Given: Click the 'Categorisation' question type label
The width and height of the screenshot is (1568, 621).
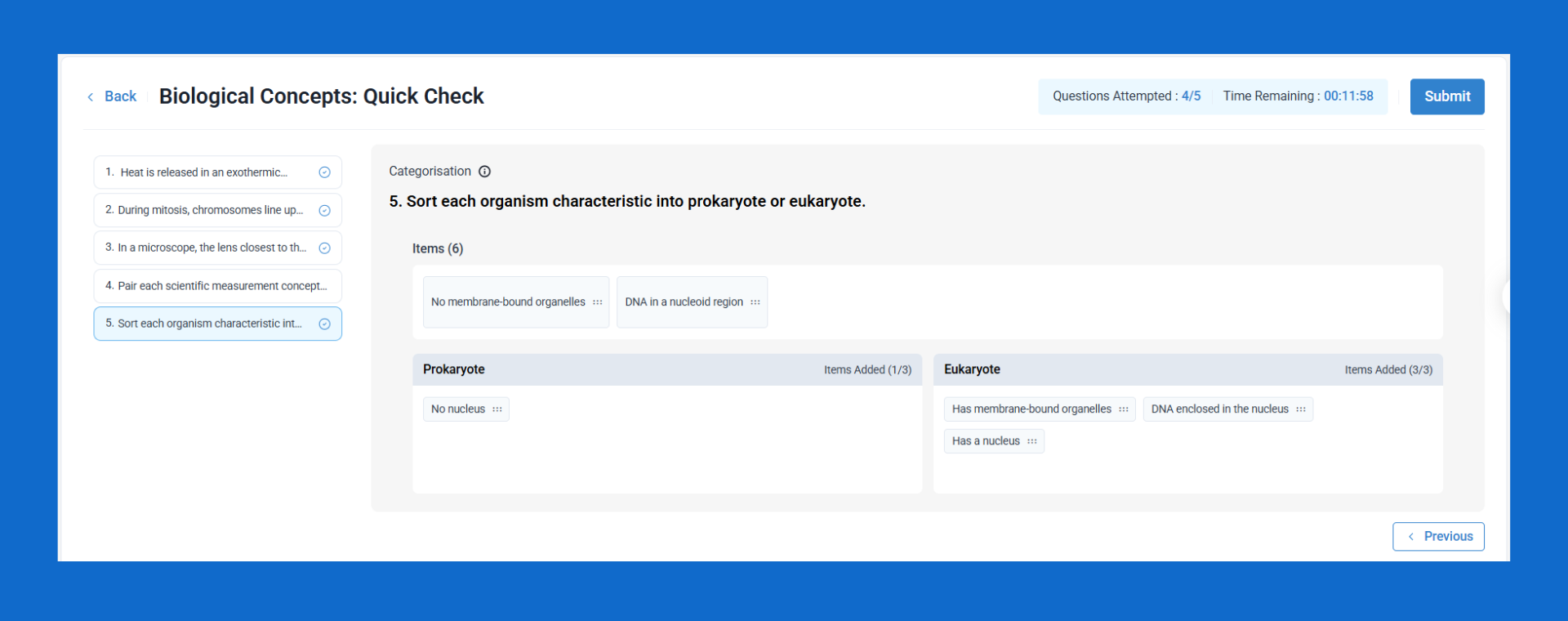Looking at the screenshot, I should 430,172.
